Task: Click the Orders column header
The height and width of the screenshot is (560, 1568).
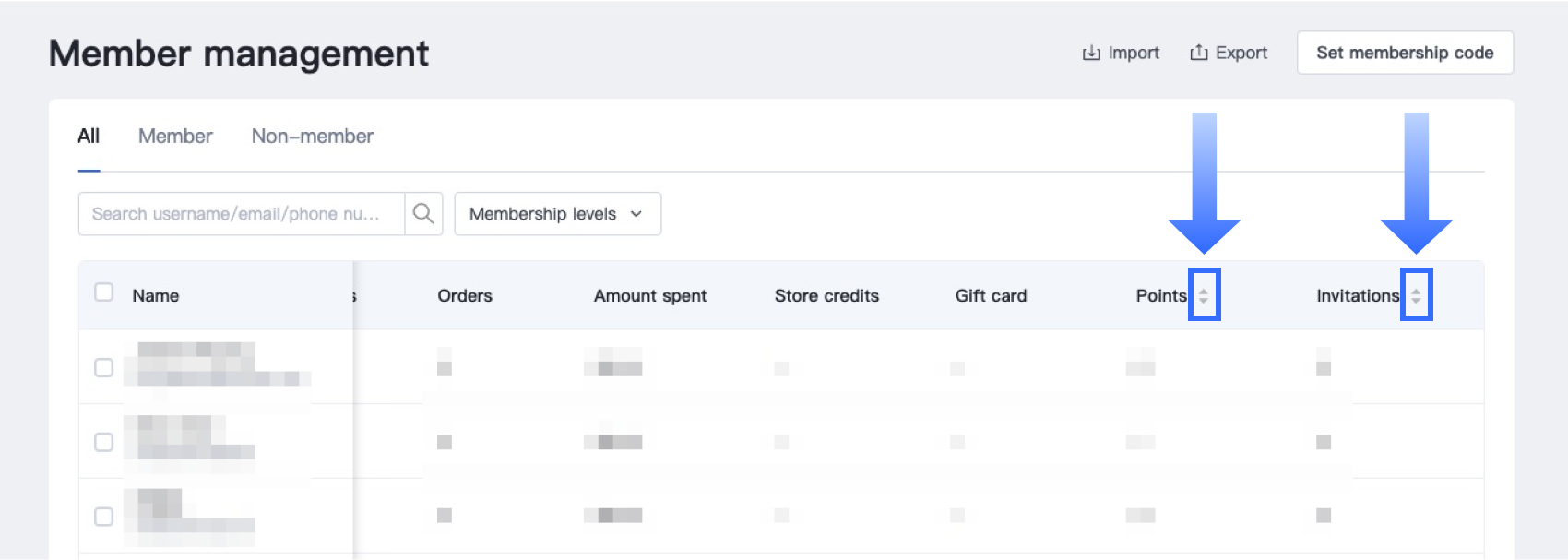Action: (x=465, y=296)
